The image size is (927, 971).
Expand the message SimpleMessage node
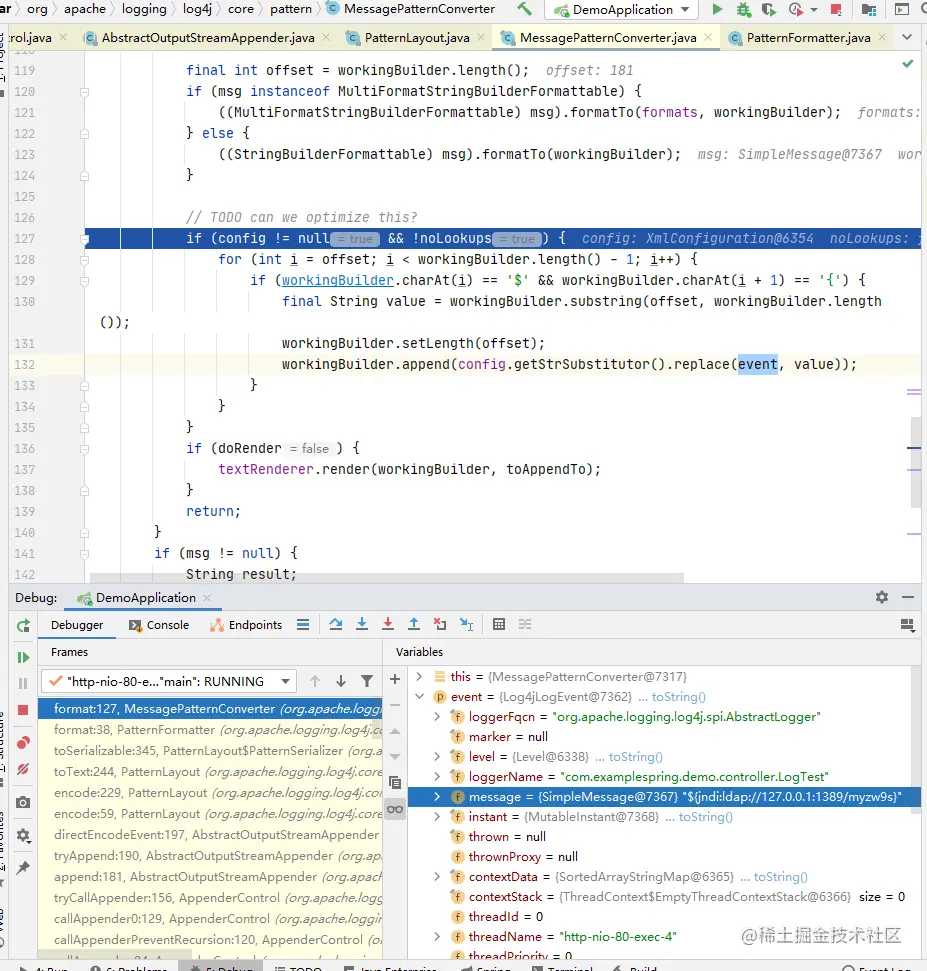coord(437,796)
